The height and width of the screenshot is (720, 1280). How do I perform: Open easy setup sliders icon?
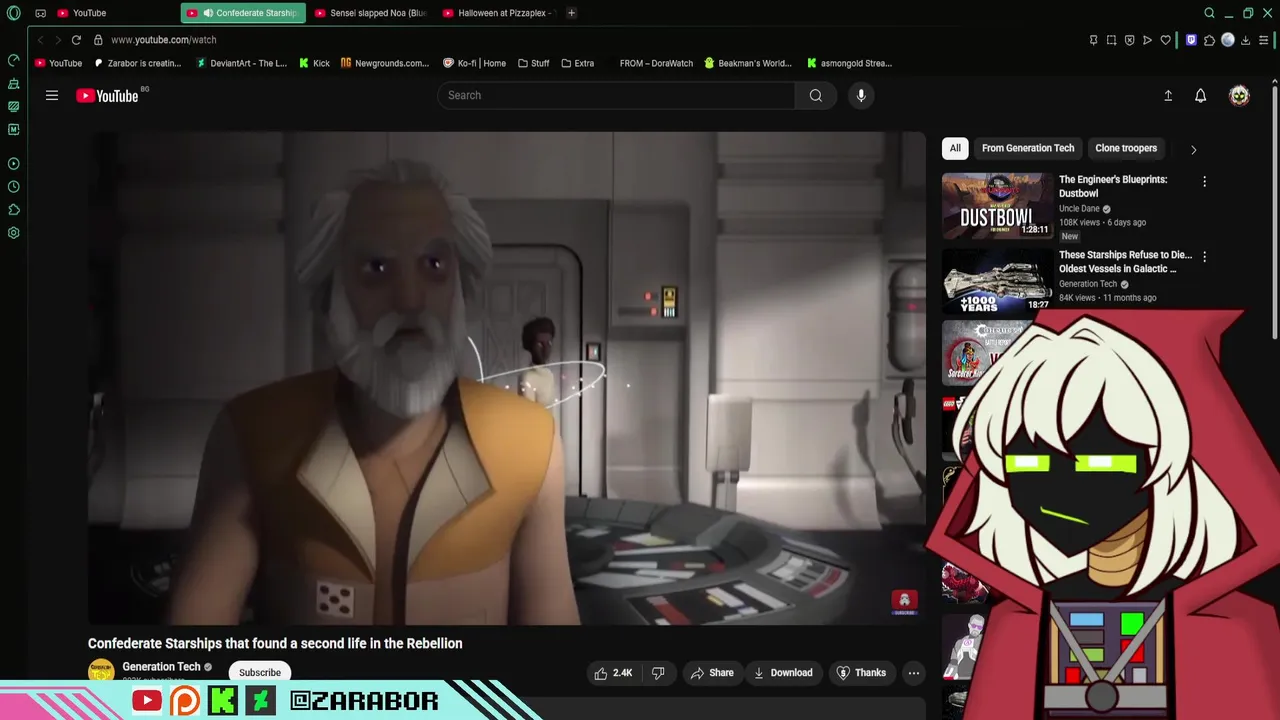tap(1264, 40)
